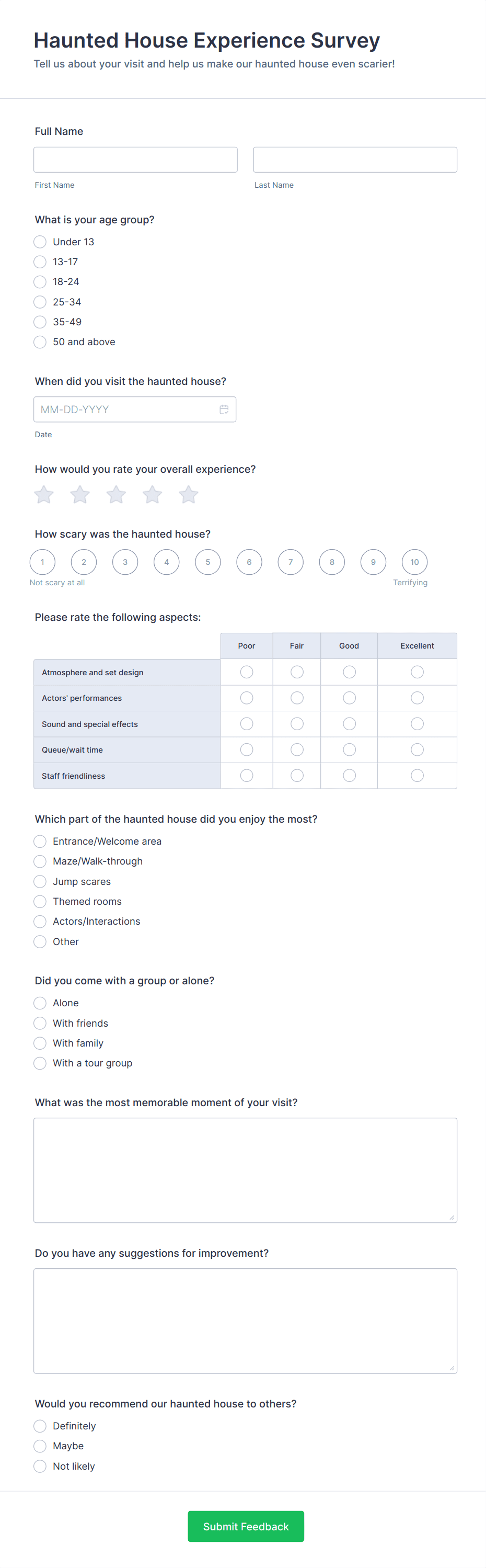Pick scare level 1 on scale
The width and height of the screenshot is (486, 1568).
point(42,562)
